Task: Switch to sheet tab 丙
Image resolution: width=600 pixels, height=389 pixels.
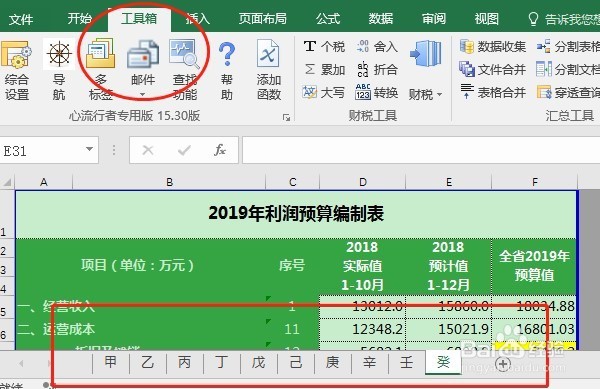Action: point(184,362)
